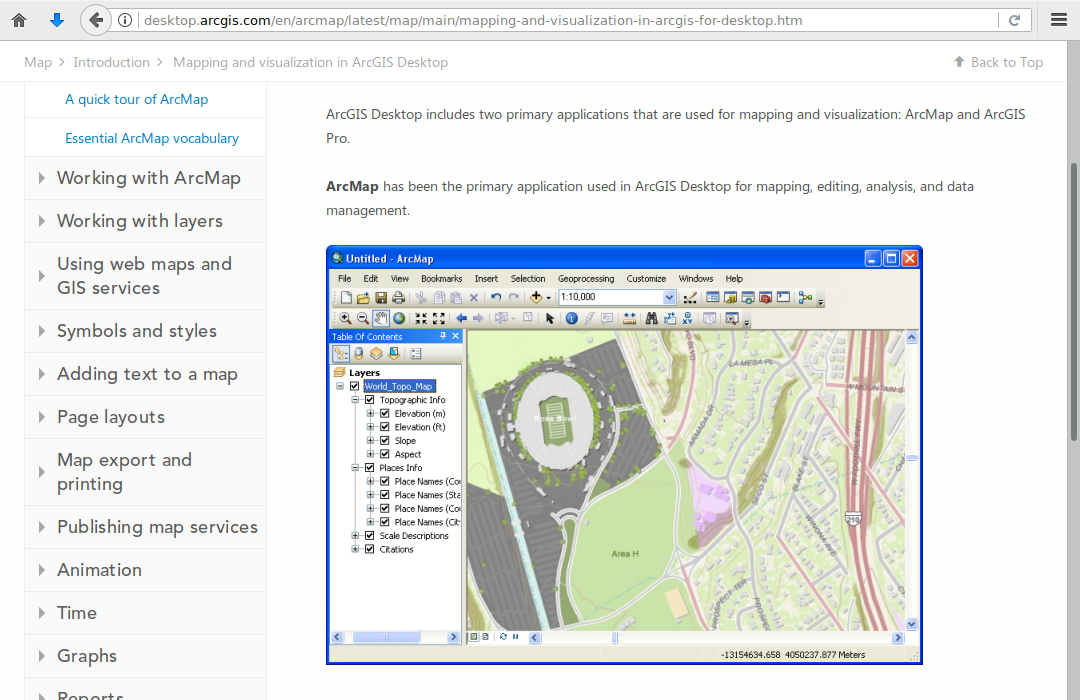Open Essential ArcMap vocabulary link
Image resolution: width=1080 pixels, height=700 pixels.
tap(152, 138)
